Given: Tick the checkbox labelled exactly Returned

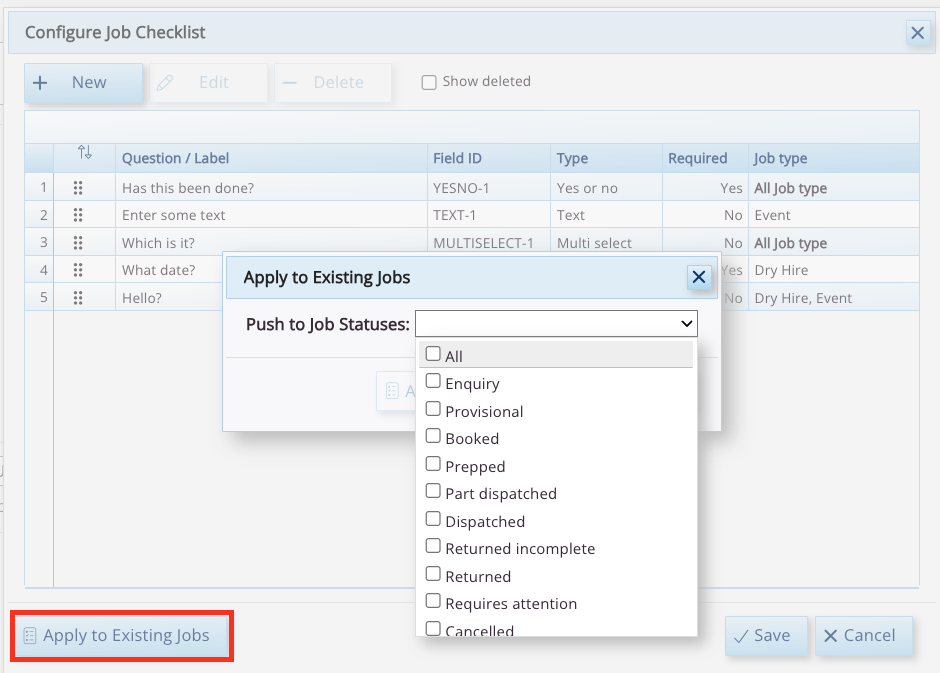Looking at the screenshot, I should click(433, 574).
